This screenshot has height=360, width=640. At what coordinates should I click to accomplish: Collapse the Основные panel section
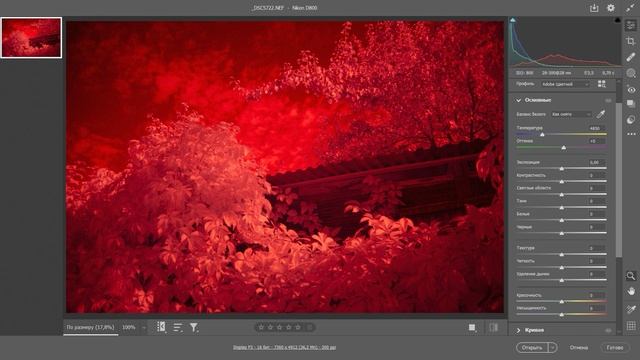(518, 100)
